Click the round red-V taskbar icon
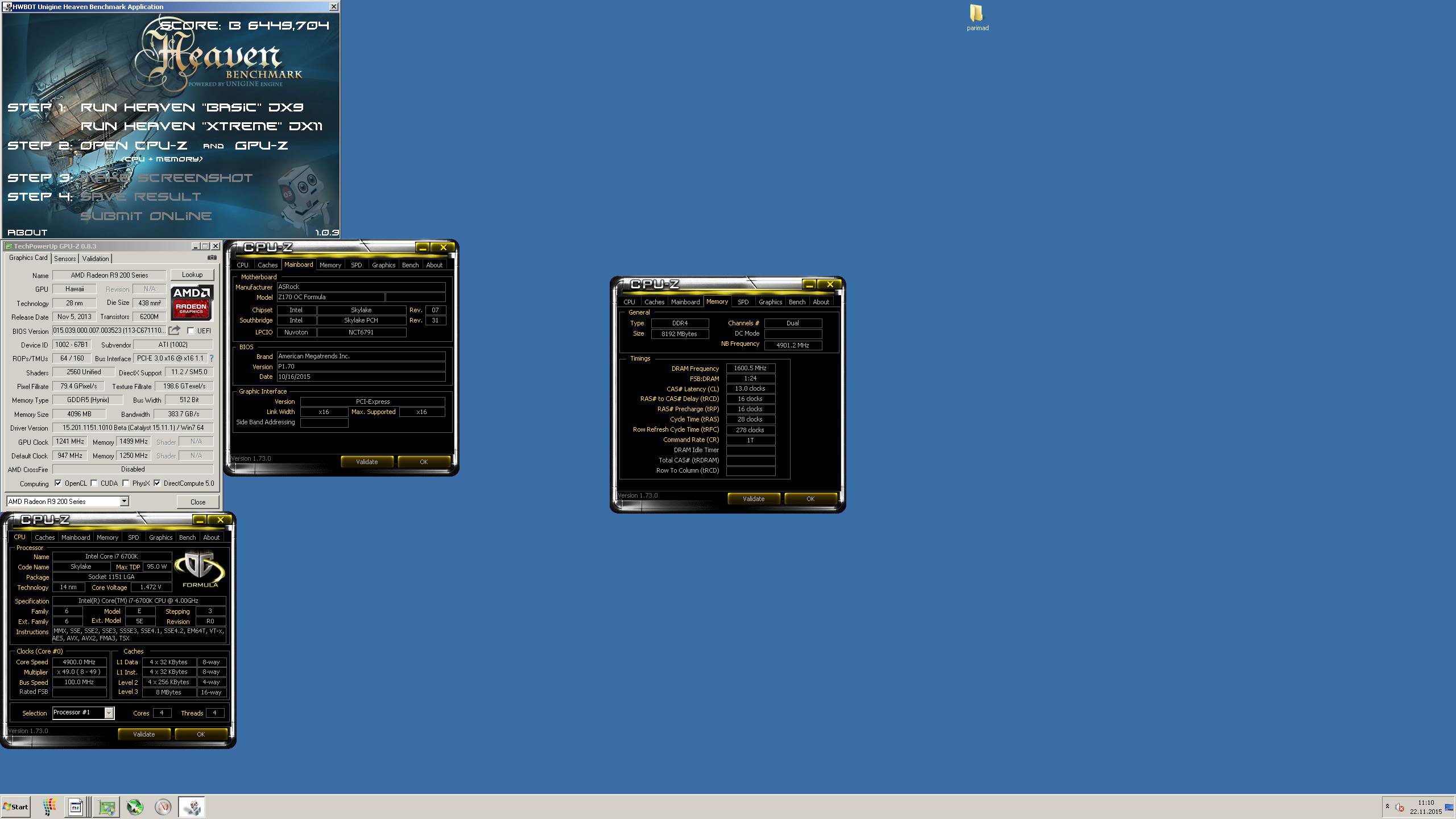The height and width of the screenshot is (819, 1456). [x=163, y=806]
